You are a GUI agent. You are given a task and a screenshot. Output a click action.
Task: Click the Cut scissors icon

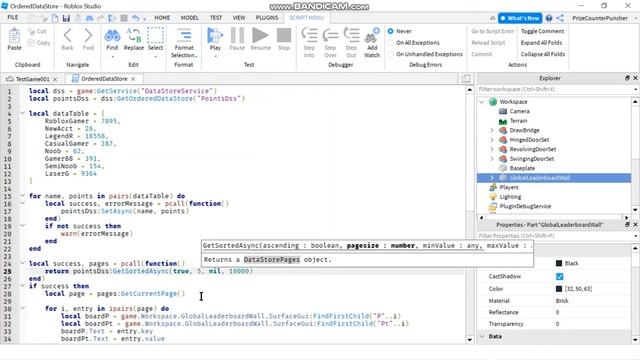[x=31, y=31]
